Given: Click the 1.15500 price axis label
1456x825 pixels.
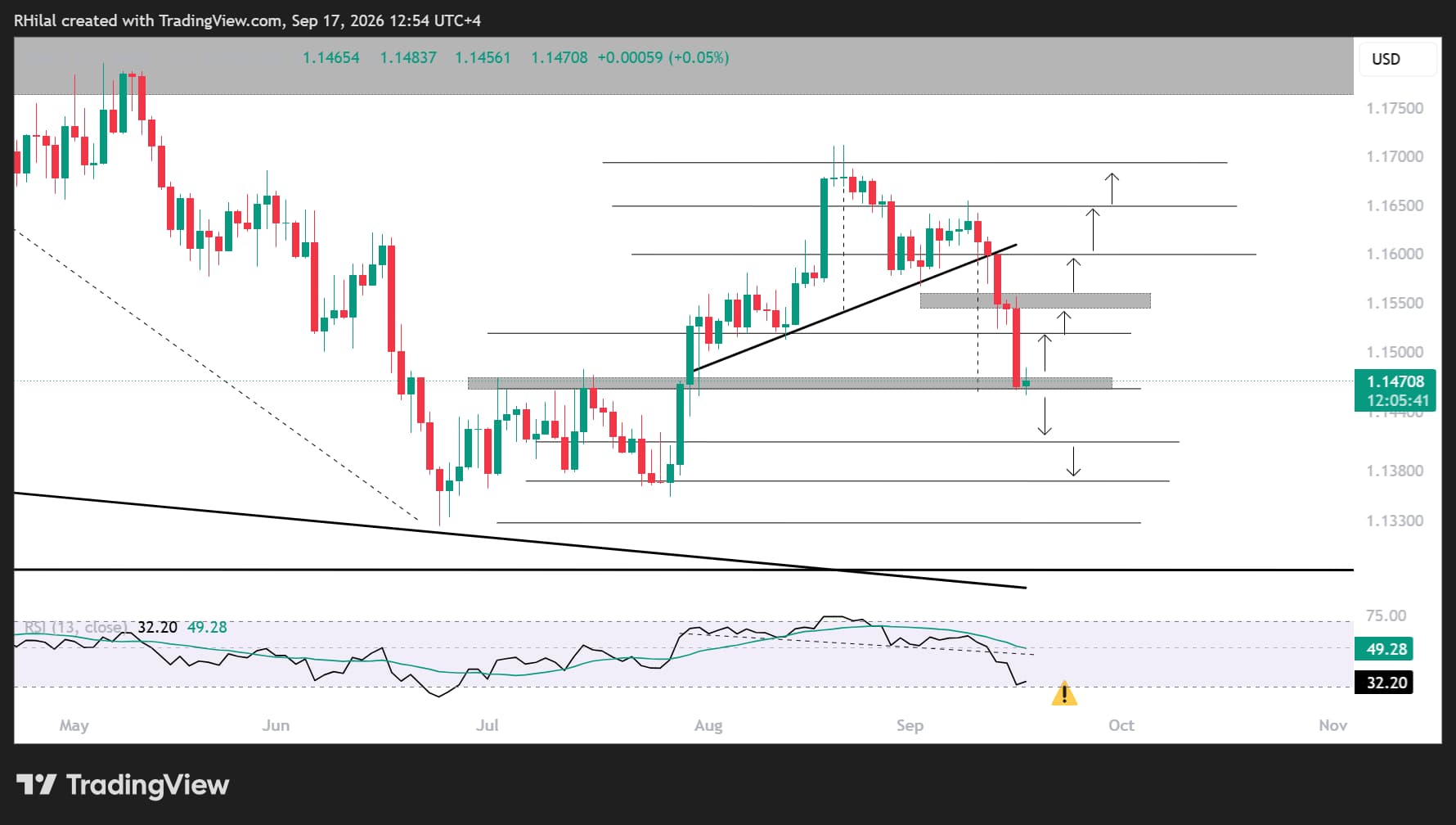Looking at the screenshot, I should tap(1395, 303).
